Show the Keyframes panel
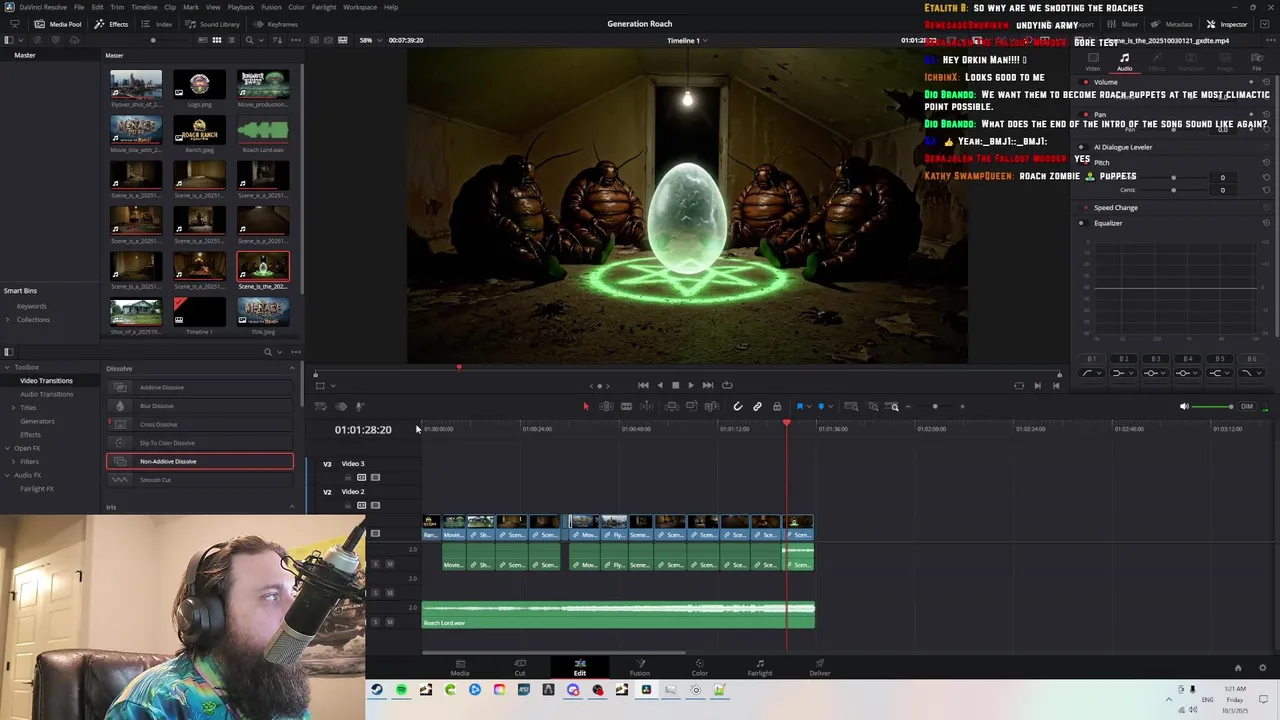Image resolution: width=1280 pixels, height=720 pixels. coord(276,24)
